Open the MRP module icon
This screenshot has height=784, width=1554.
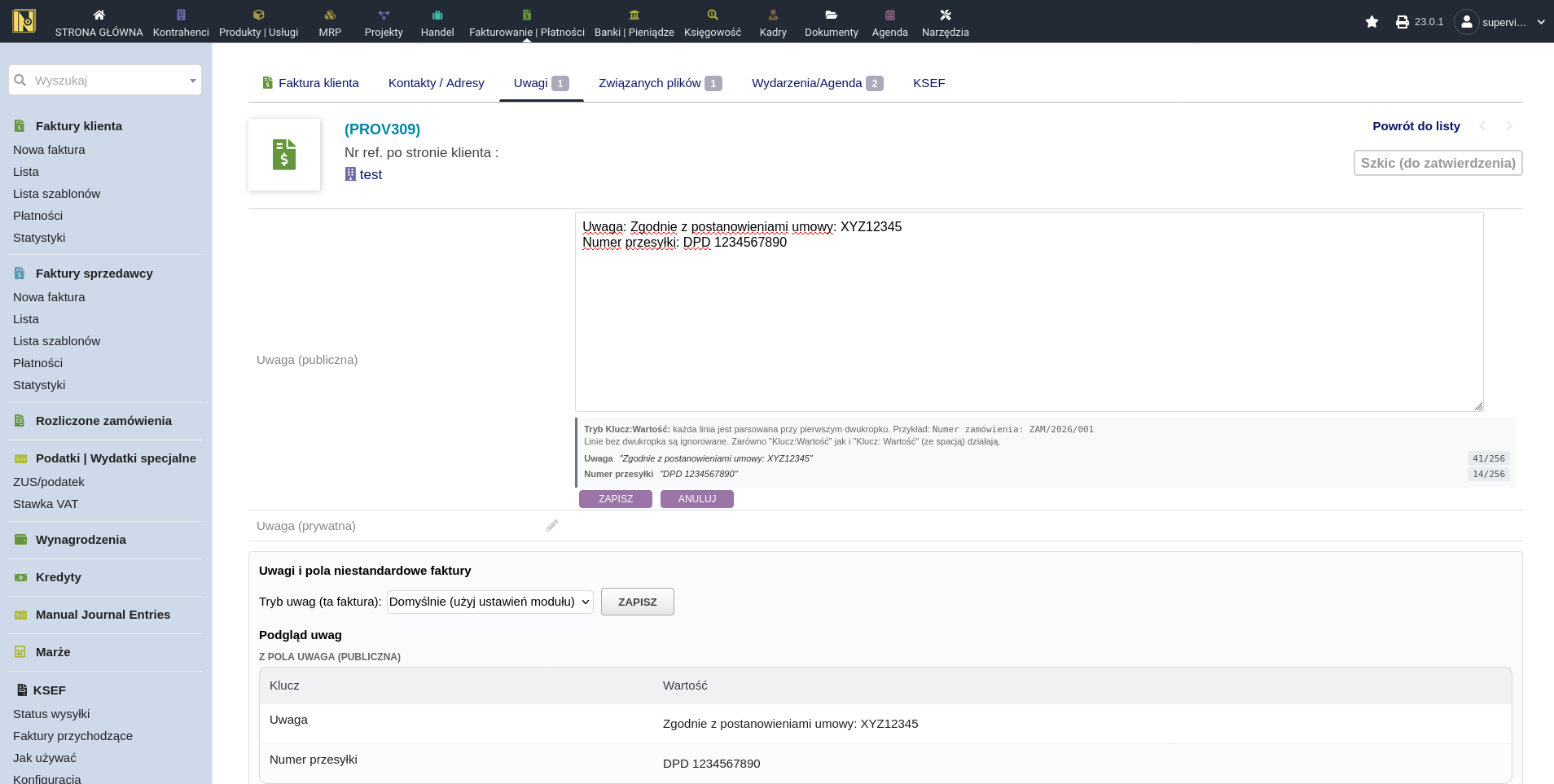click(330, 15)
